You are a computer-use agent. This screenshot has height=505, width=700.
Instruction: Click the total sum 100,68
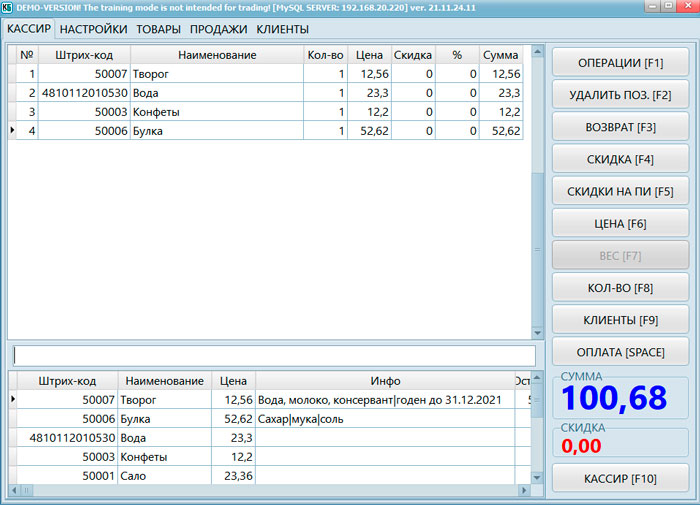[x=614, y=398]
